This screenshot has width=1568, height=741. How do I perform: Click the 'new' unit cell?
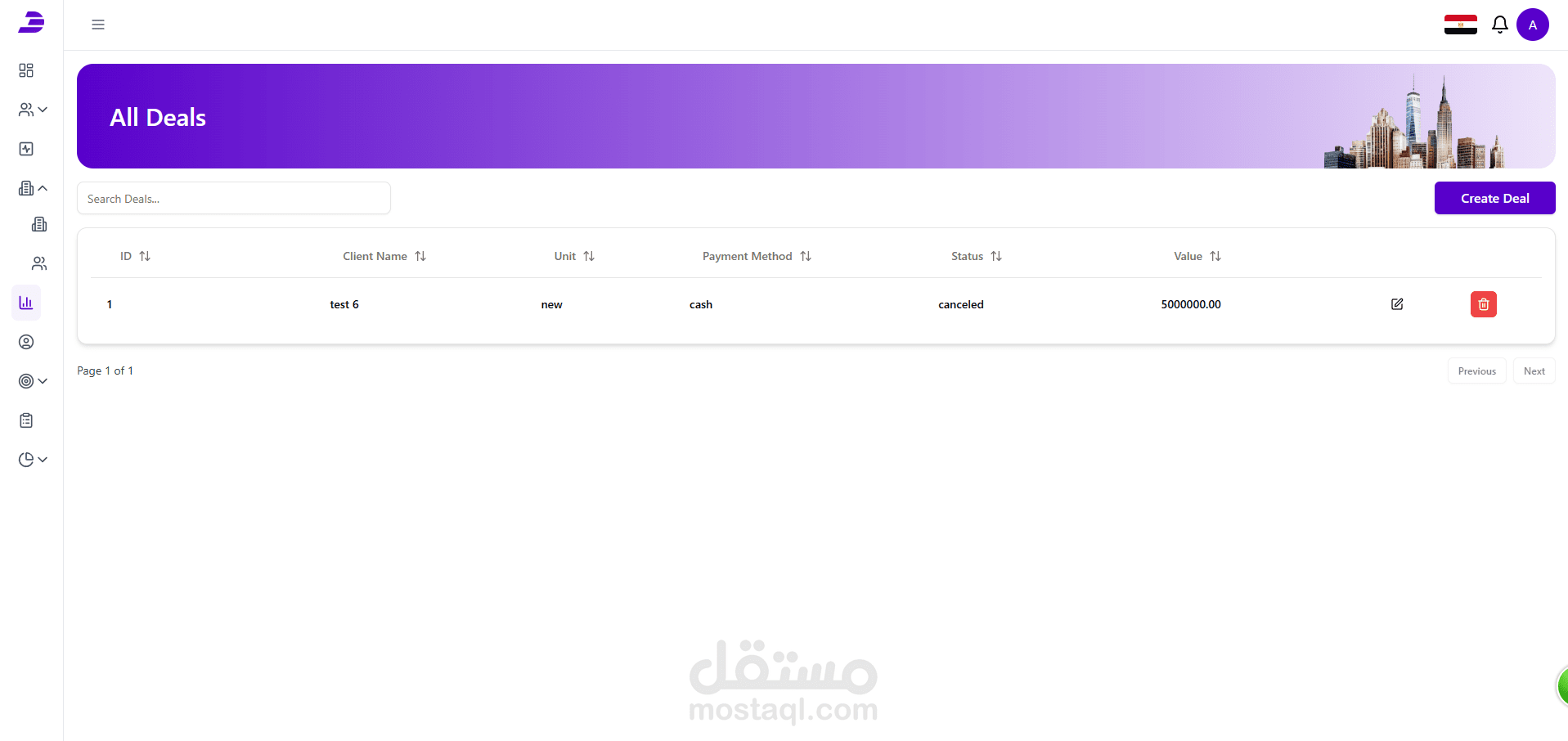552,304
